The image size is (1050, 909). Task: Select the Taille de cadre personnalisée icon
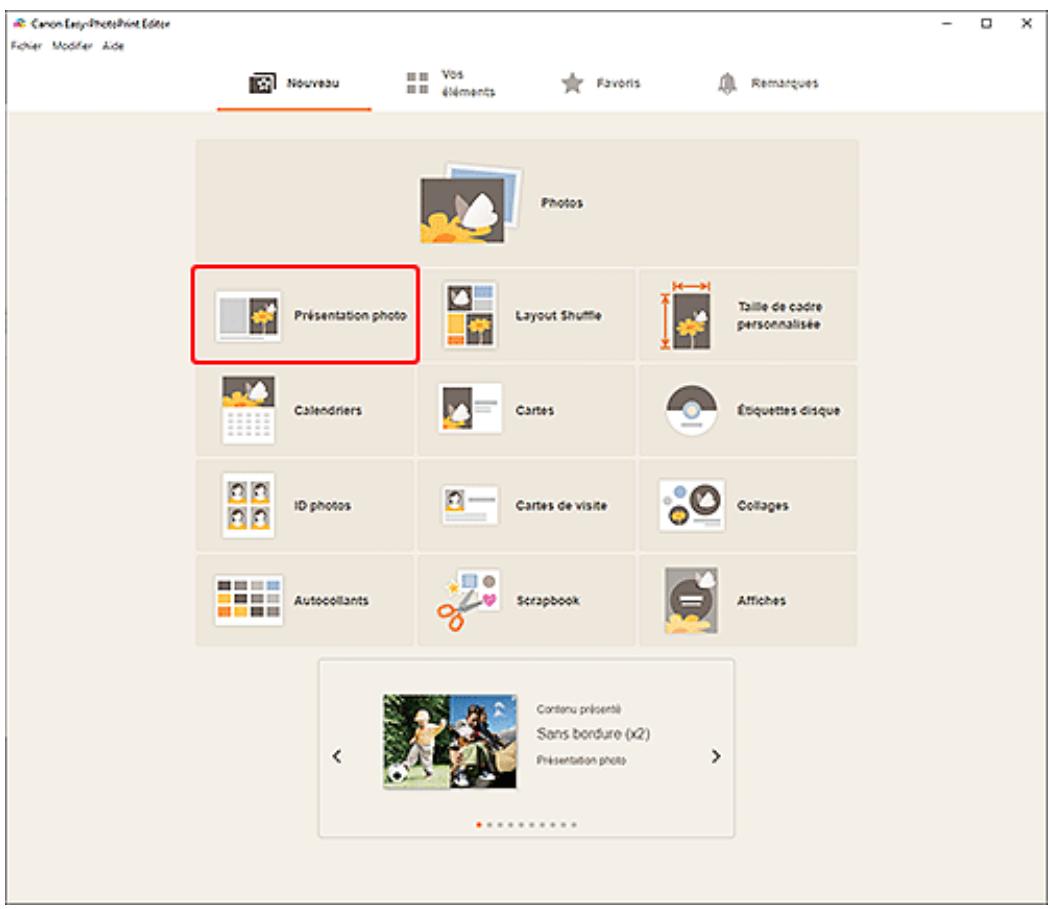pyautogui.click(x=686, y=316)
